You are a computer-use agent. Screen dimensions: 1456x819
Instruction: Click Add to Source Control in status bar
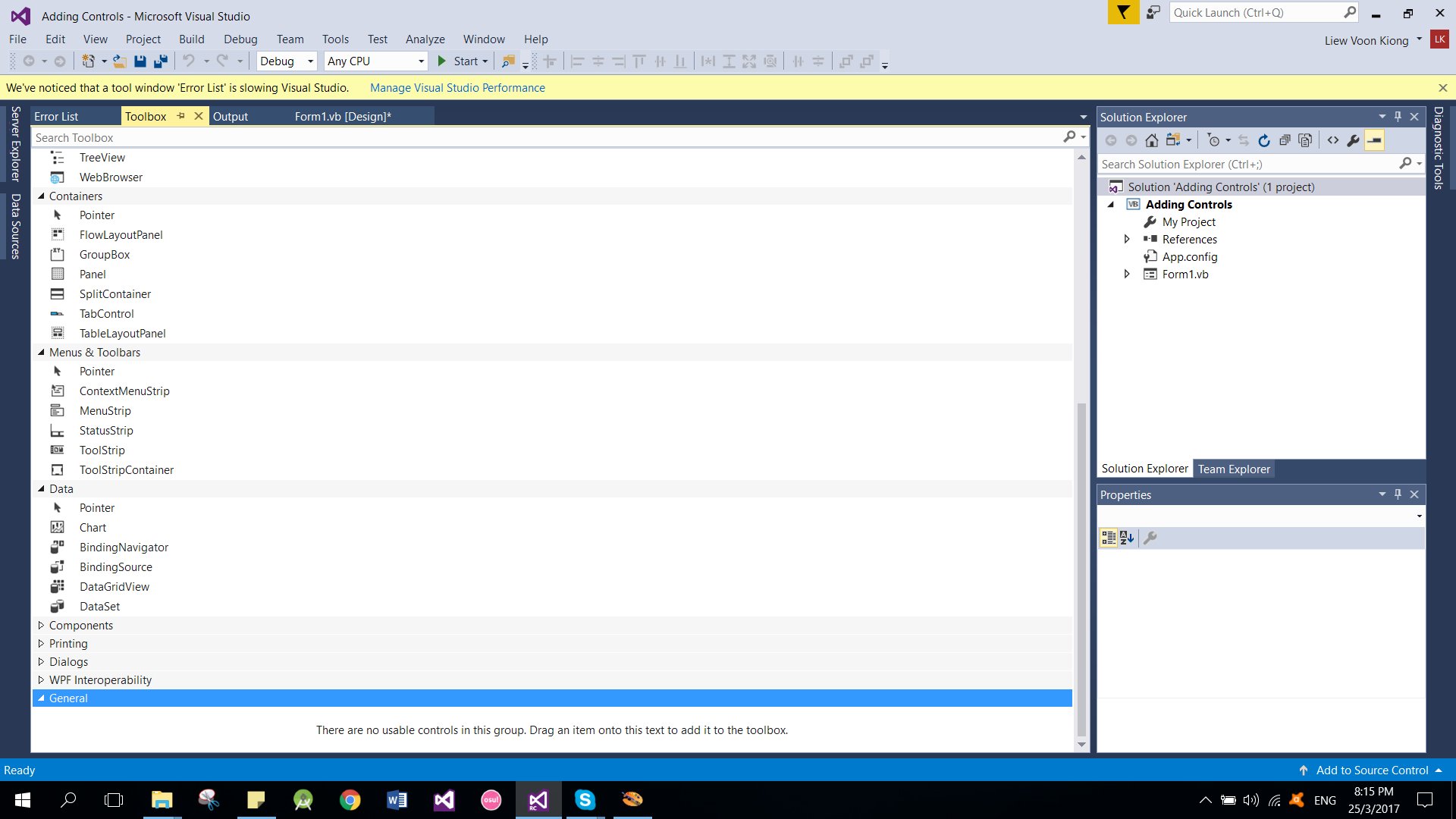click(x=1372, y=770)
